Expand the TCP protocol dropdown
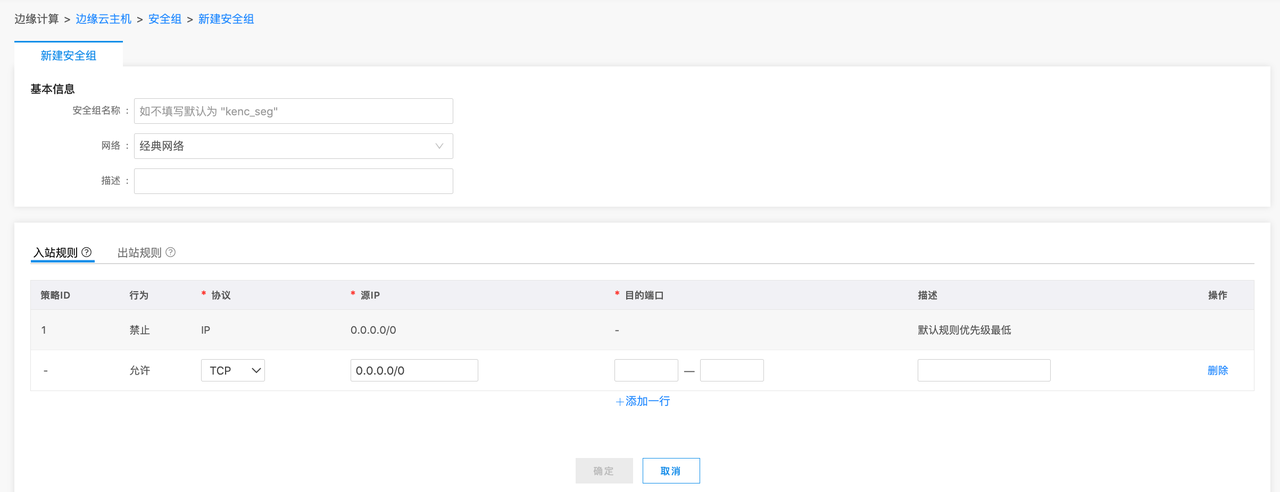 click(233, 370)
